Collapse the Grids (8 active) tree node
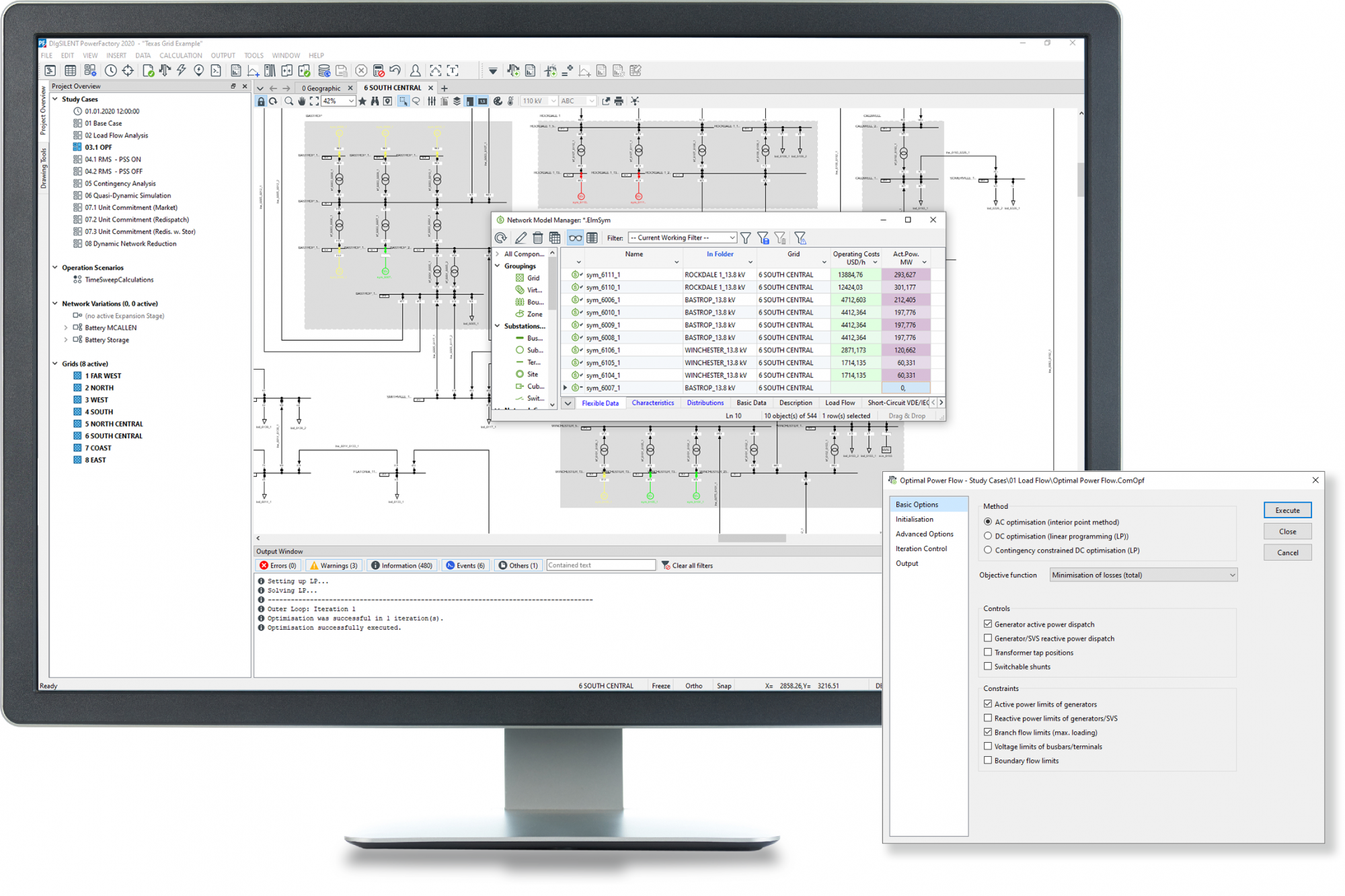This screenshot has width=1345, height=896. click(x=55, y=364)
